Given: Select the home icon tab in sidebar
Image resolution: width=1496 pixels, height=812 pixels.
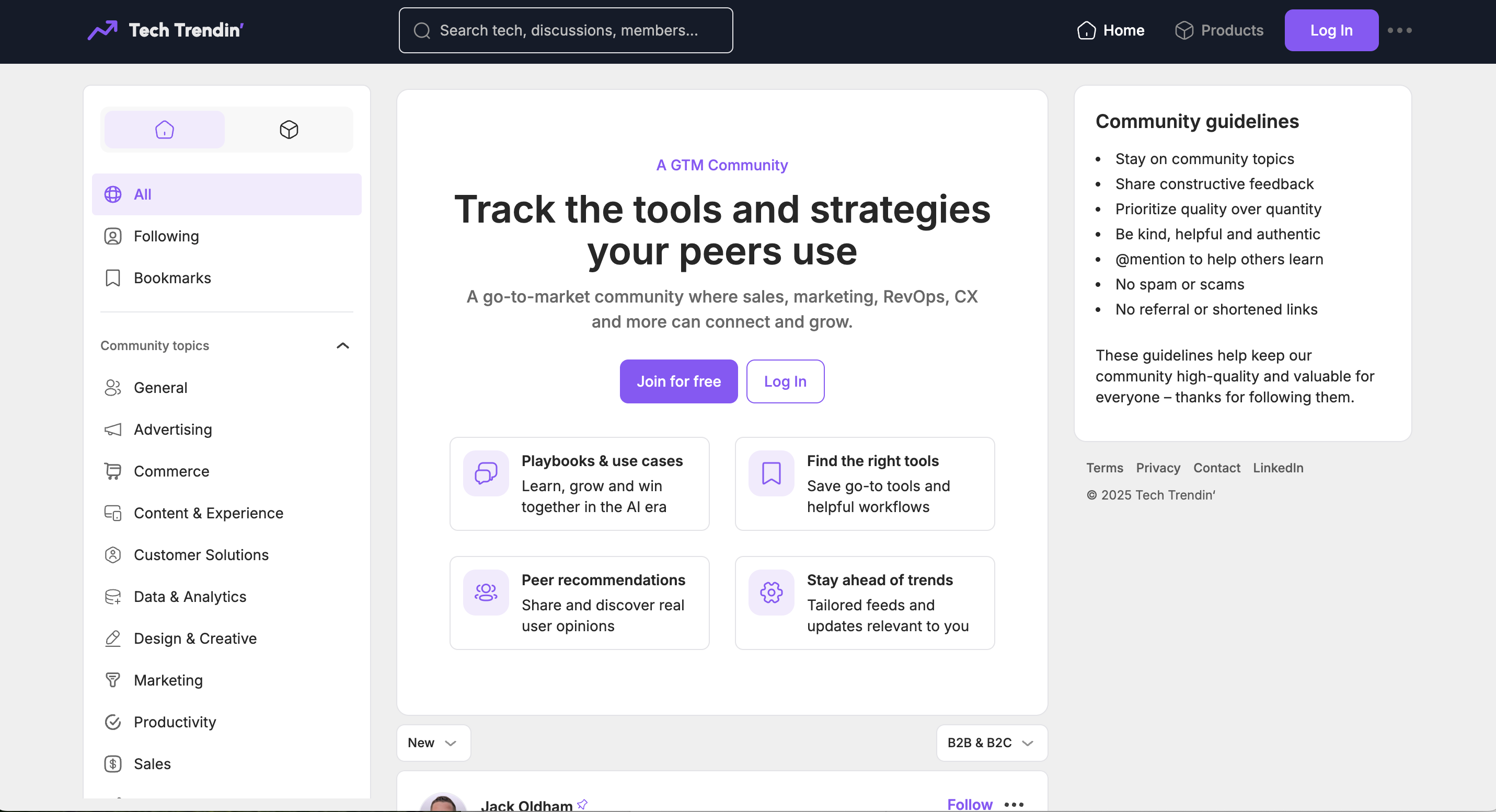Looking at the screenshot, I should (x=164, y=130).
